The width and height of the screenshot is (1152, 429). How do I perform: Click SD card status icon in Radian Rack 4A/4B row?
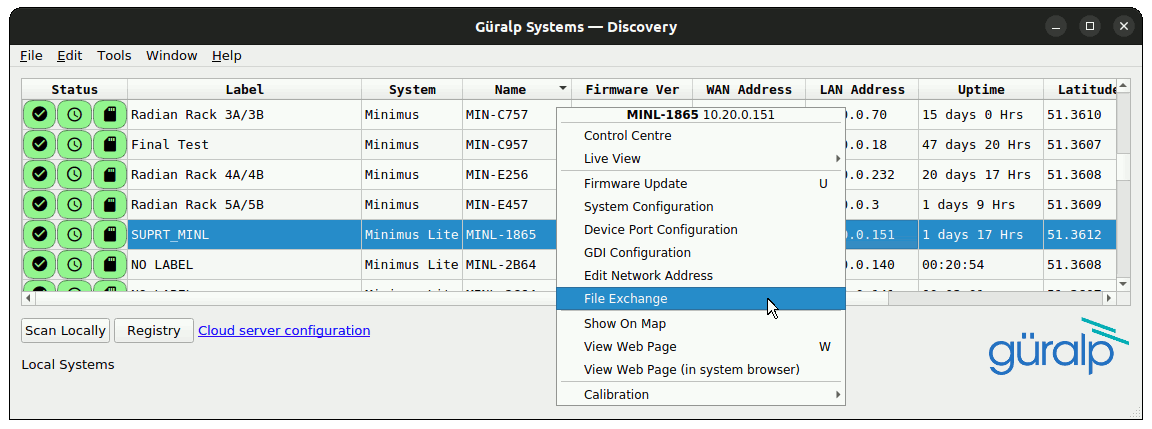(109, 175)
